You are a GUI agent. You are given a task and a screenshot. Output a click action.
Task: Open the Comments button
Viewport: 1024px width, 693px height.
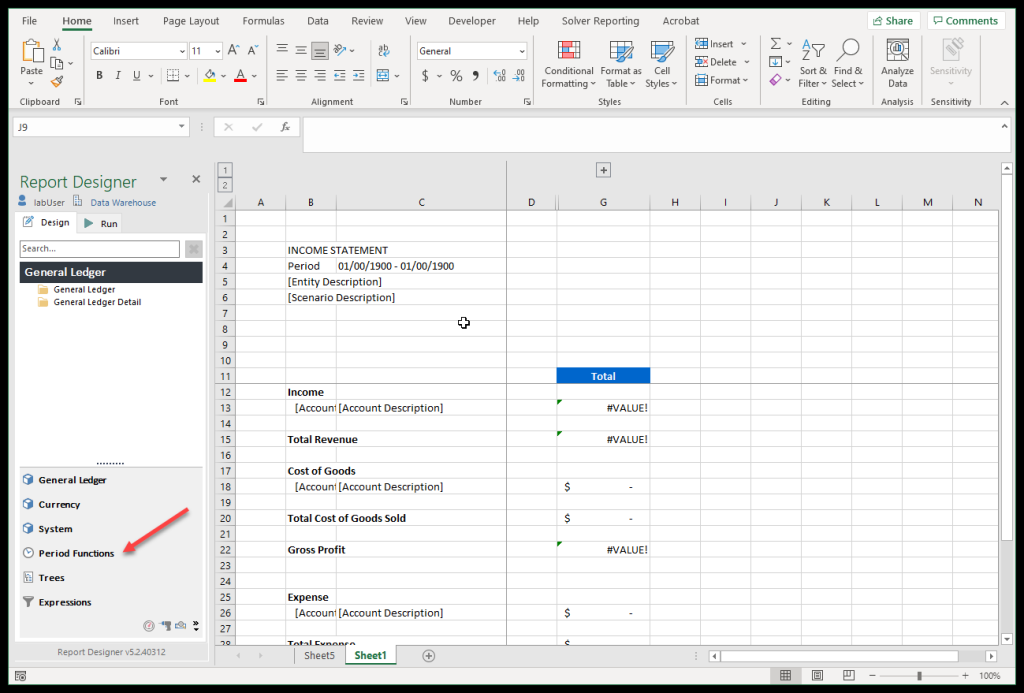(965, 21)
